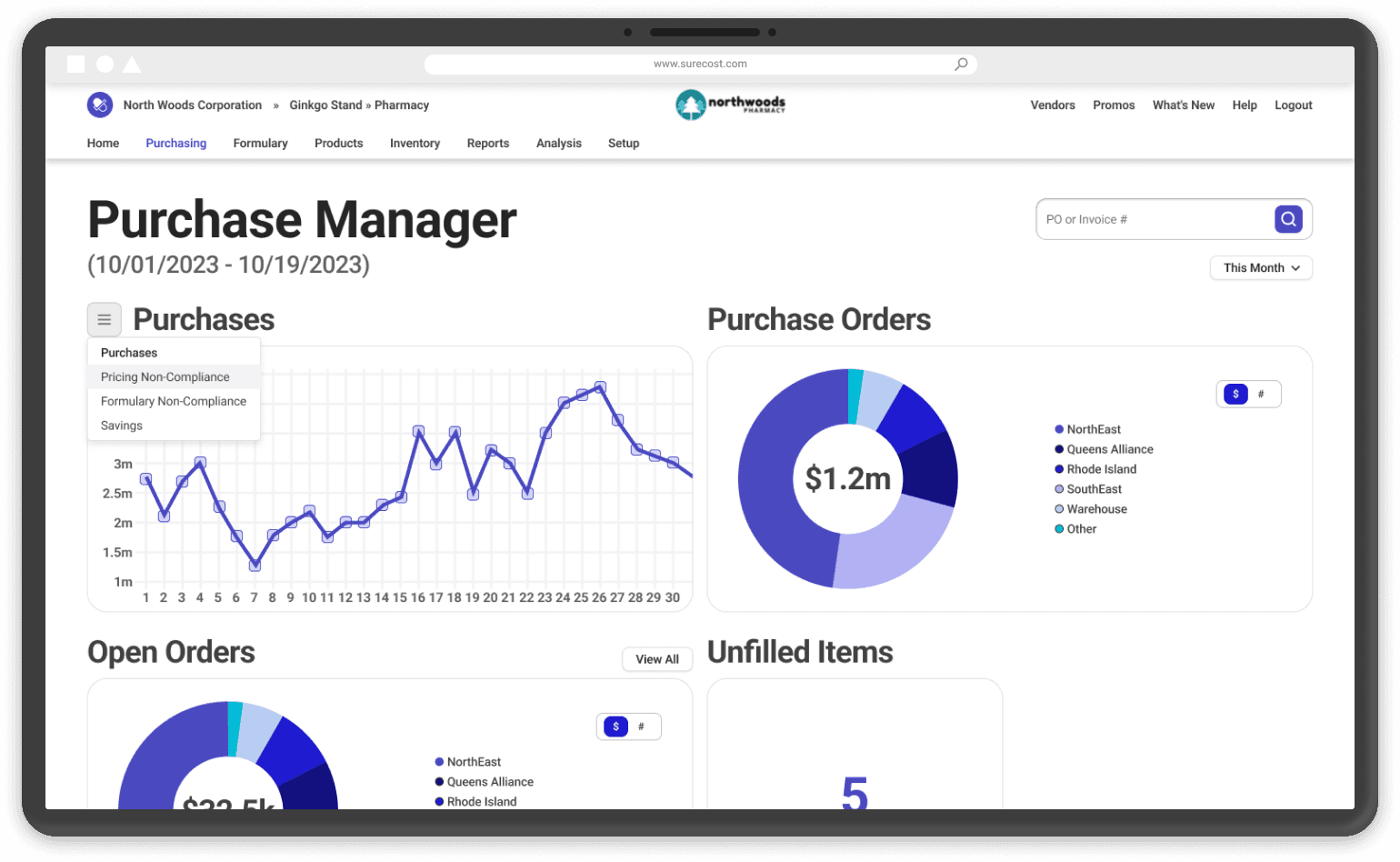Select the # toggle in Purchase Orders card
The width and height of the screenshot is (1400, 862).
[x=1261, y=394]
